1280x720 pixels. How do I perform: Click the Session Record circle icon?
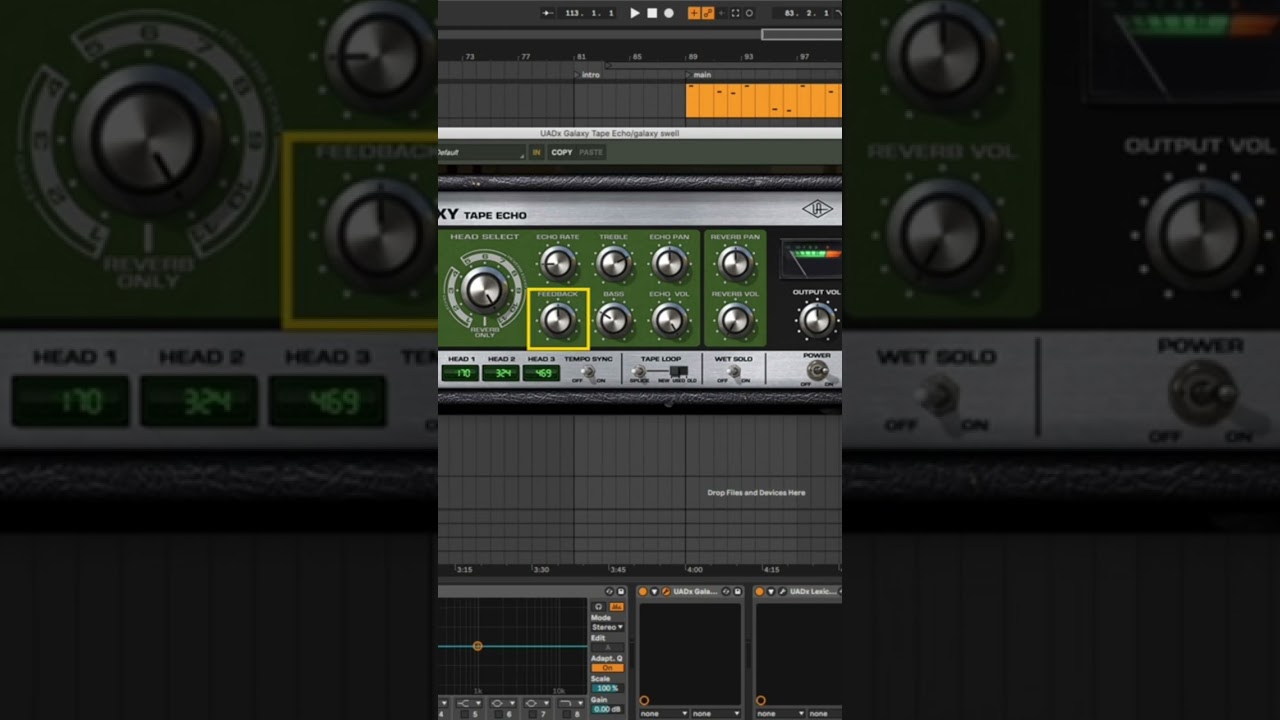[749, 13]
